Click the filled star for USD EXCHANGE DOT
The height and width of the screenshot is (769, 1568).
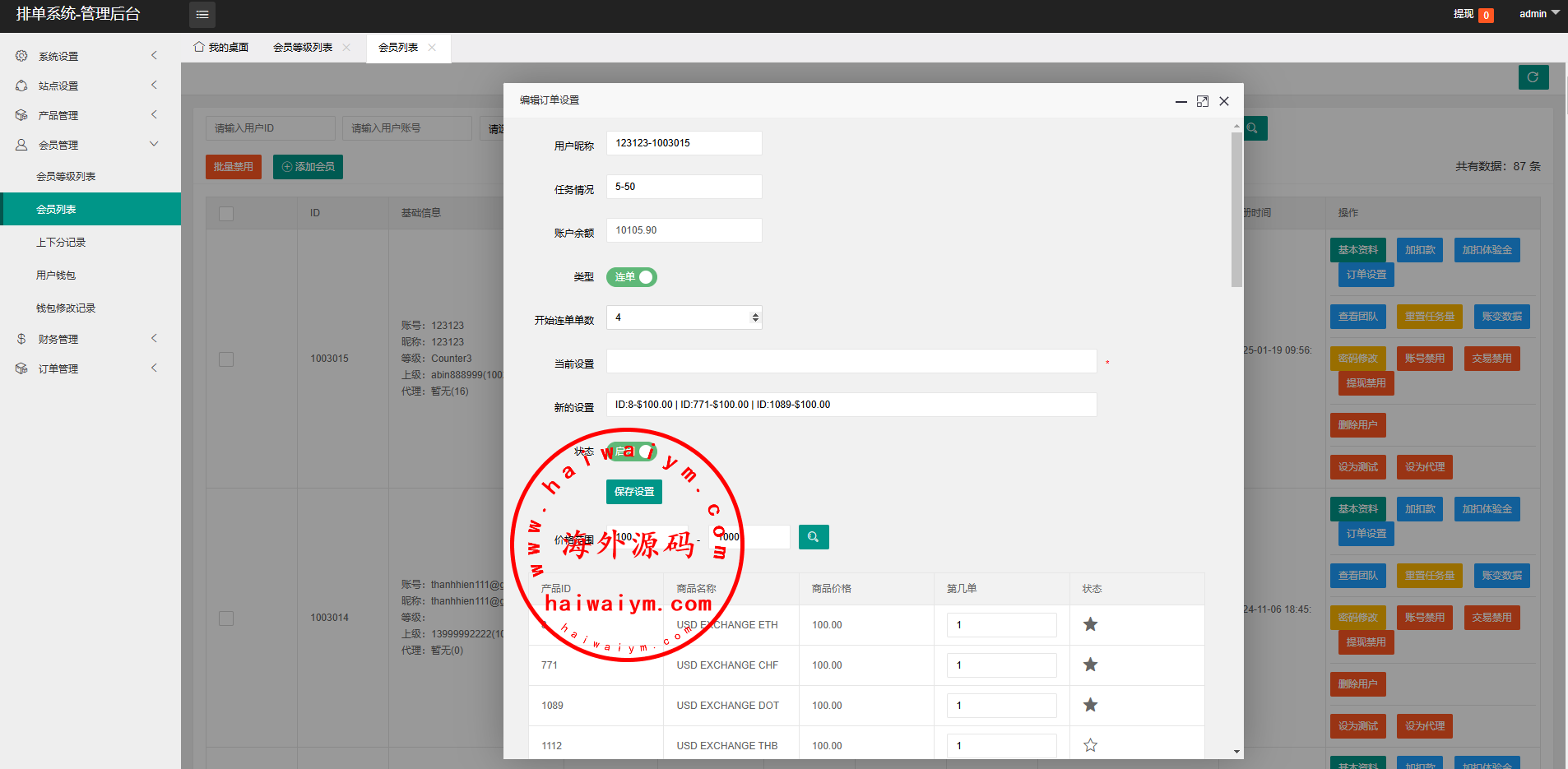click(1090, 705)
